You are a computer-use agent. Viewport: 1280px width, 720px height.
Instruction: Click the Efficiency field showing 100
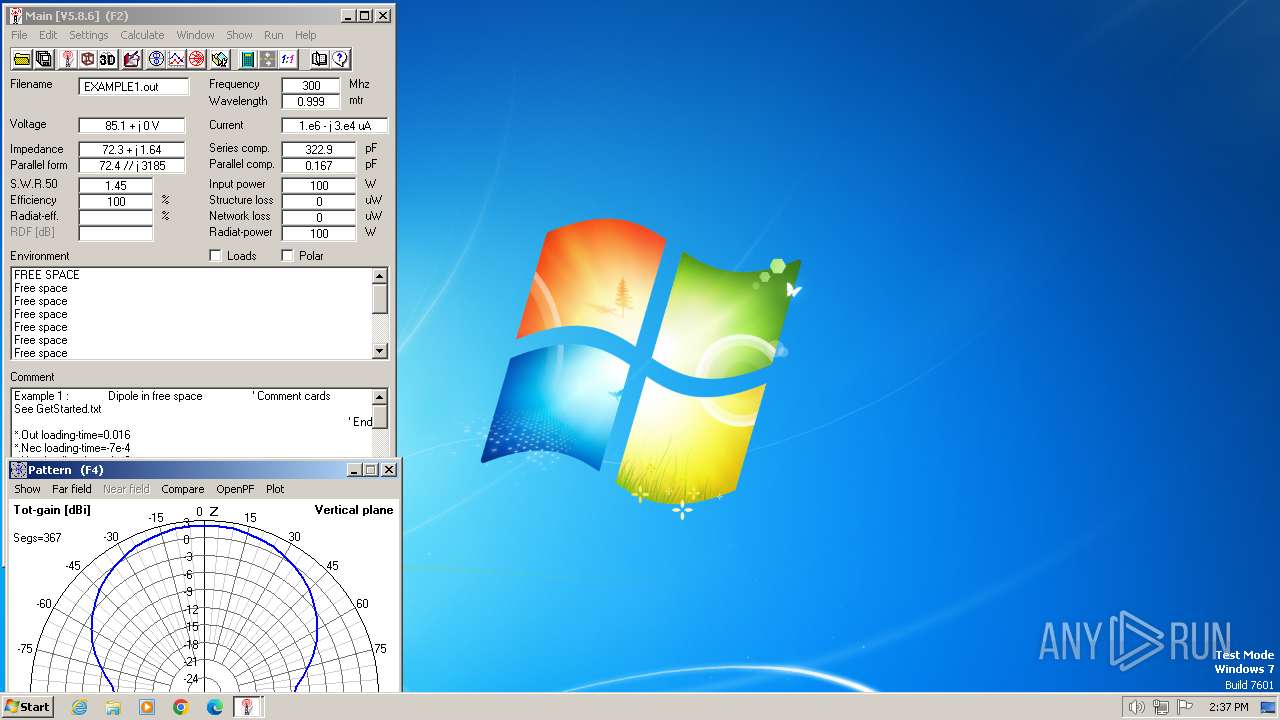pyautogui.click(x=116, y=202)
